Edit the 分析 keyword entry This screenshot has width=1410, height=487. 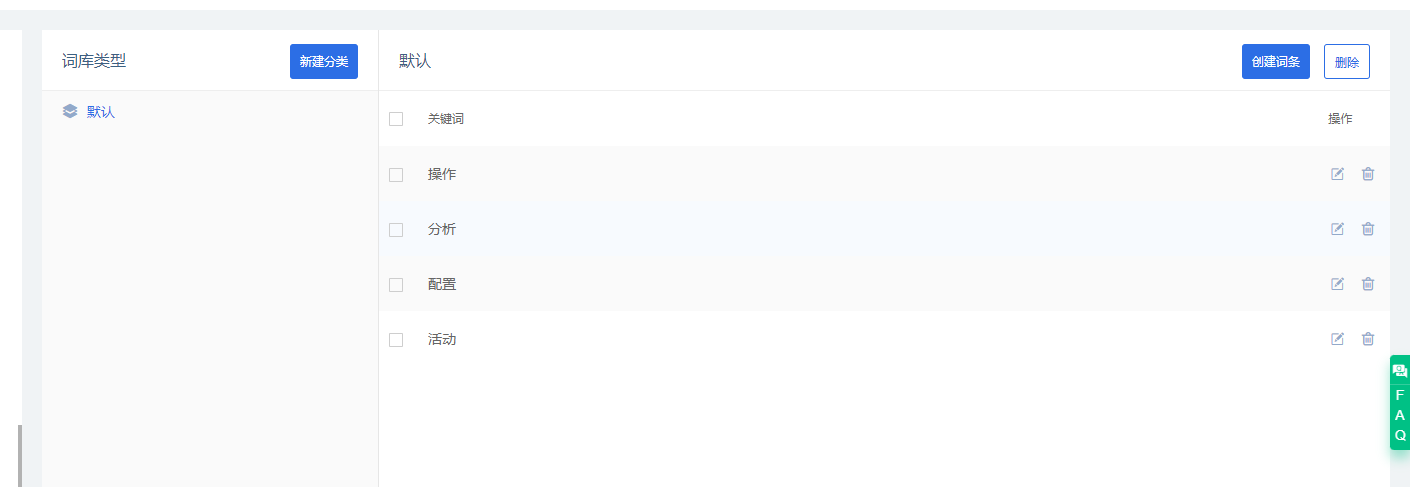pos(1337,229)
